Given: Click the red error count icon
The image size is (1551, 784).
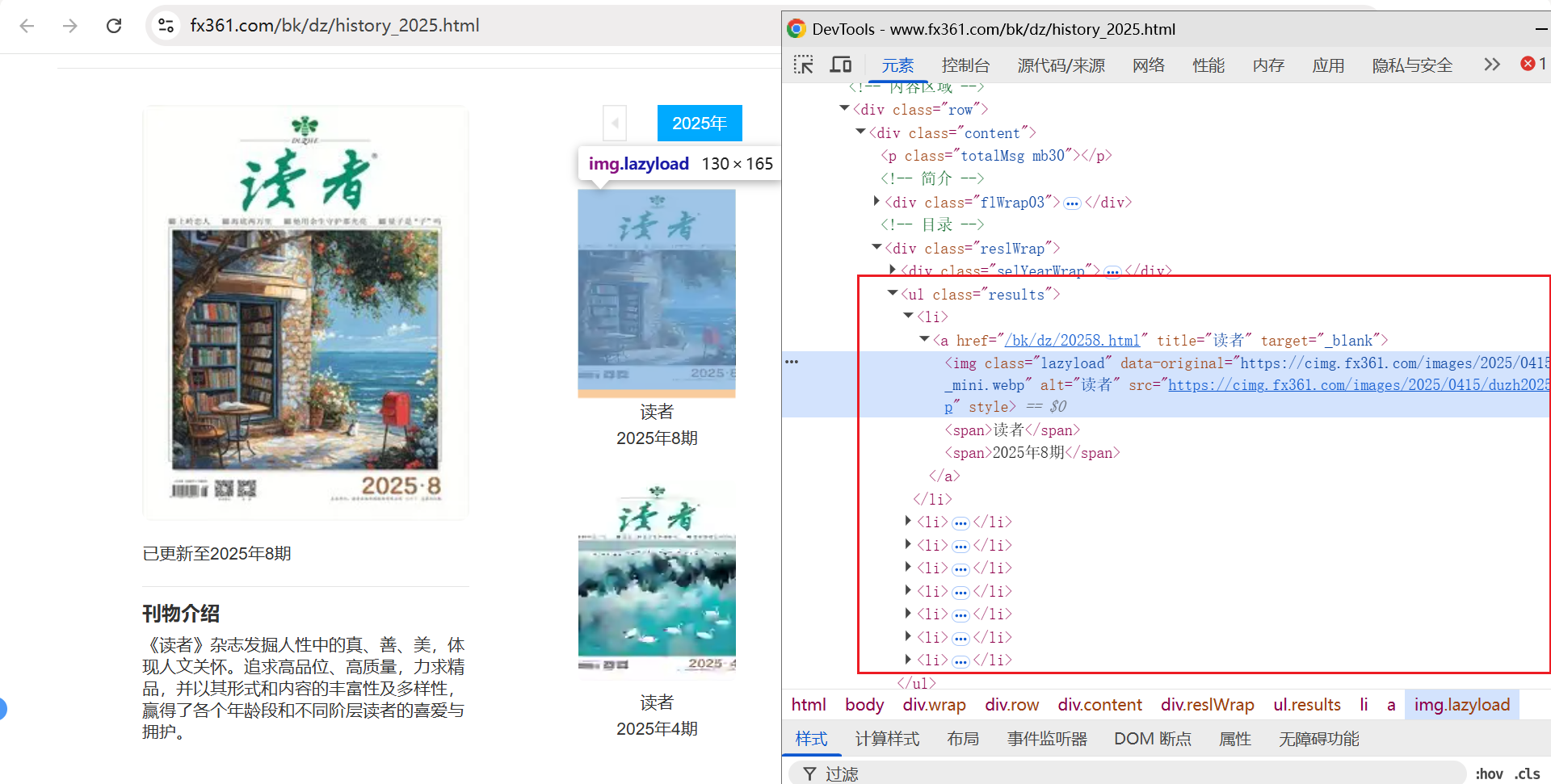Looking at the screenshot, I should [1528, 64].
